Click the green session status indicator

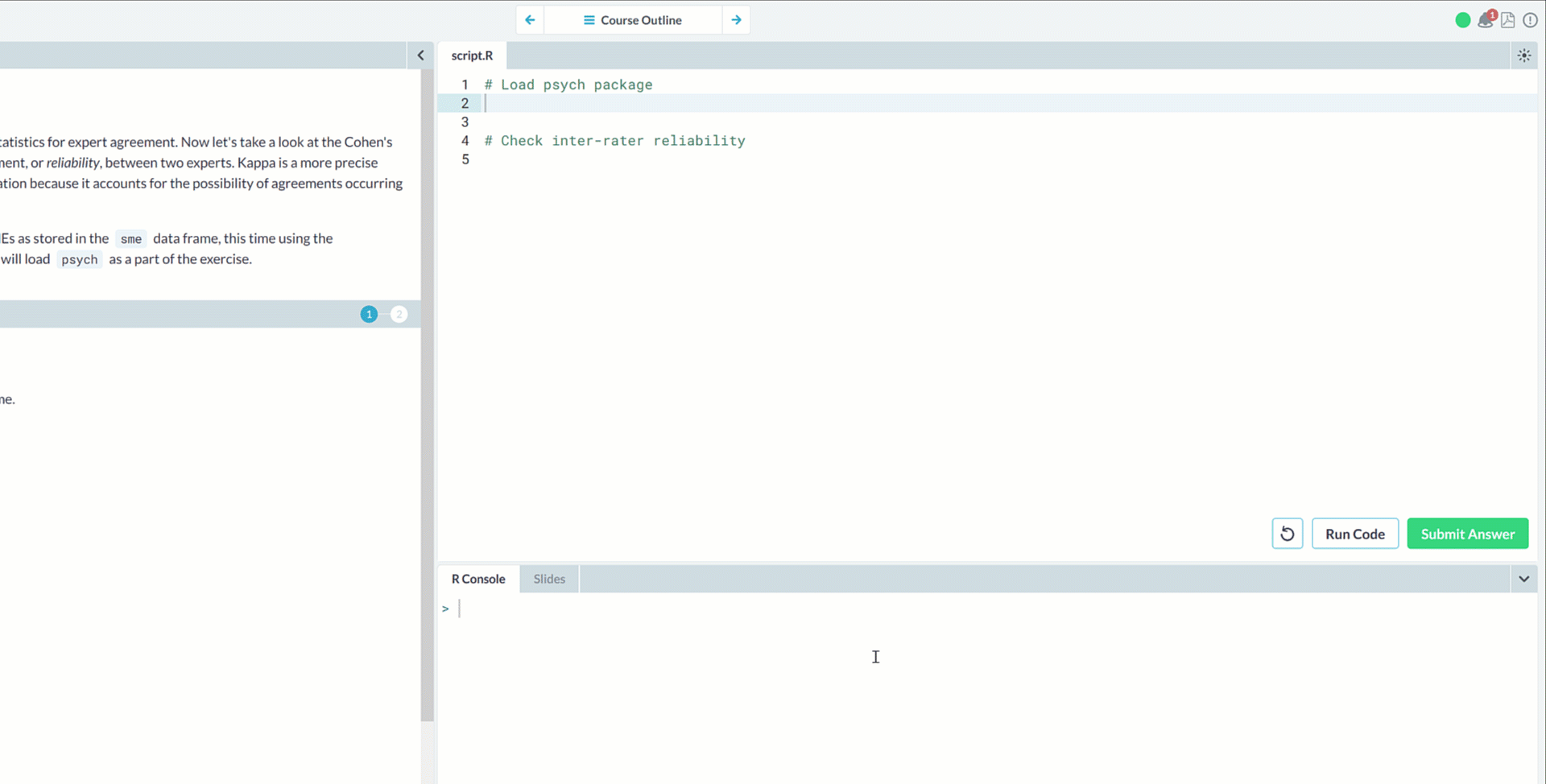pyautogui.click(x=1463, y=20)
